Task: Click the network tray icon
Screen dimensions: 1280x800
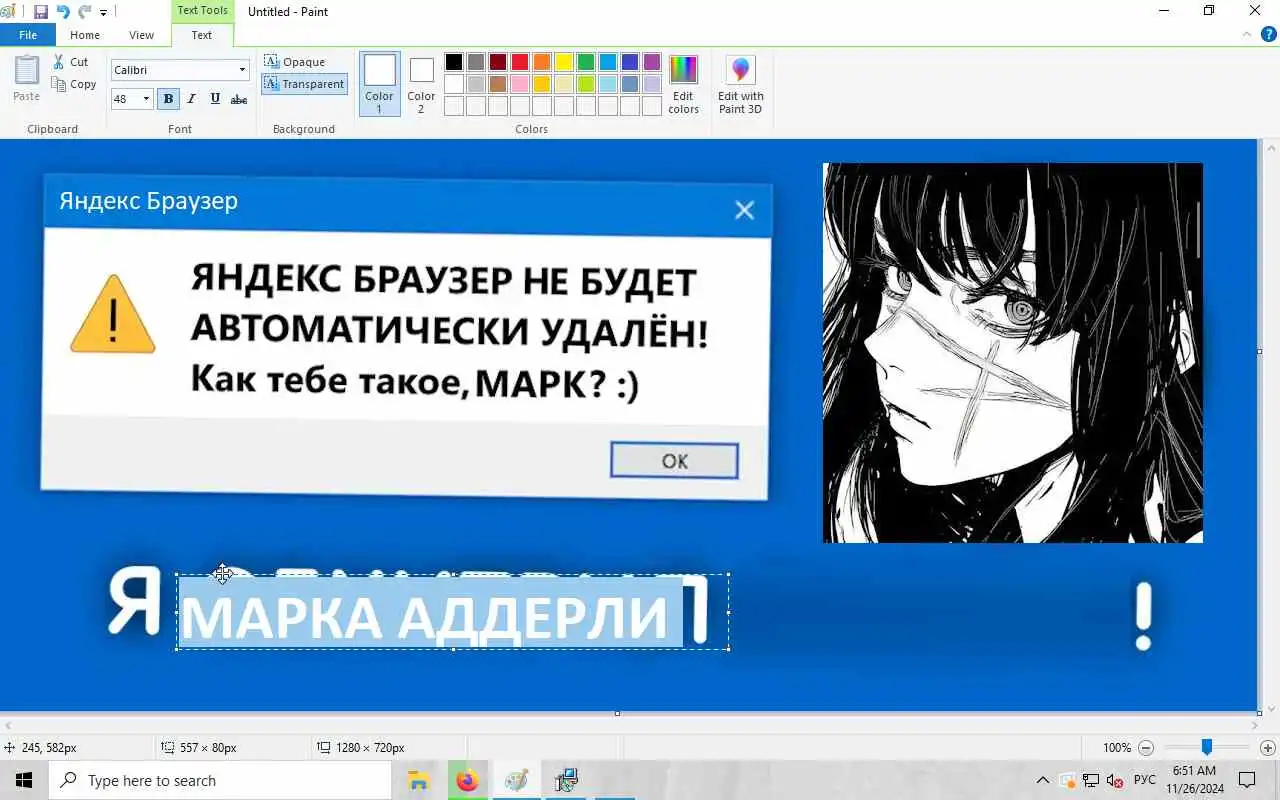Action: [x=1091, y=780]
